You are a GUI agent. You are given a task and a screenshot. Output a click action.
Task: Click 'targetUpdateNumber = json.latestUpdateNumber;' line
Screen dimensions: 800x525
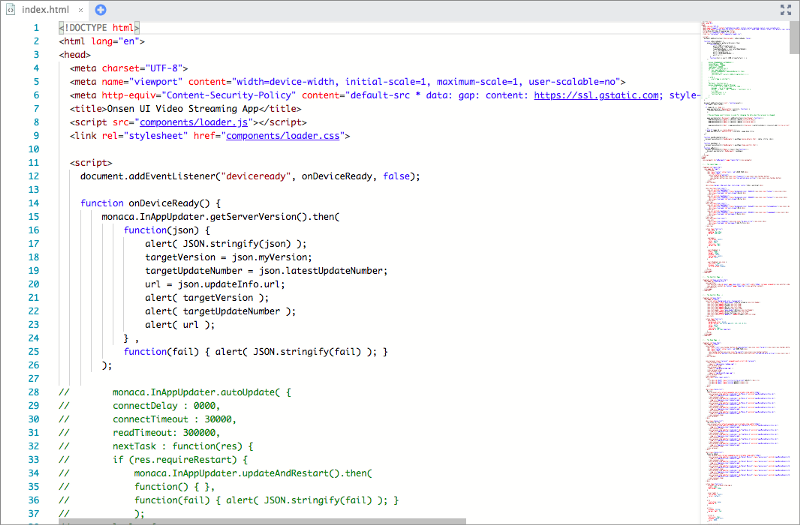pos(266,271)
